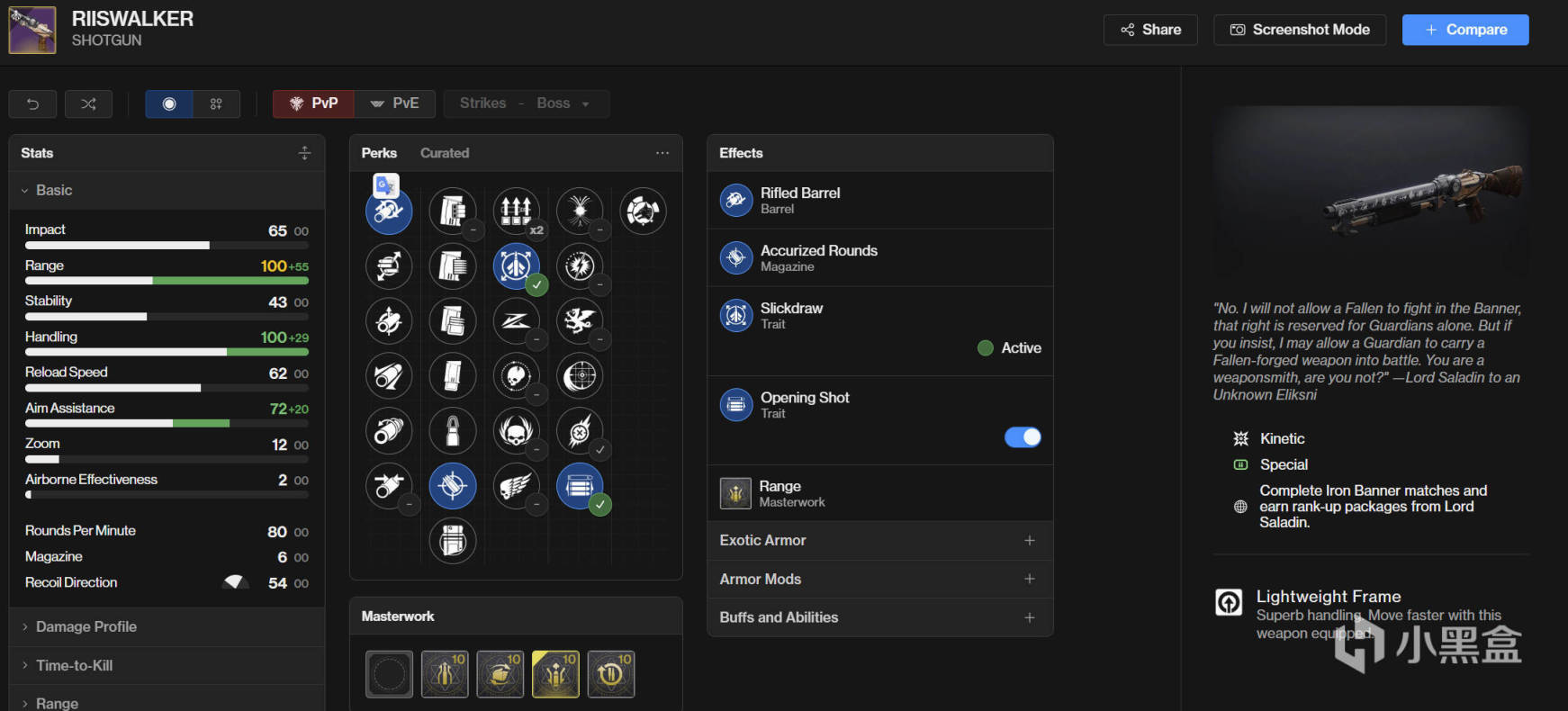
Task: Select the Opening Shot perk in perk grid
Action: pyautogui.click(x=580, y=486)
